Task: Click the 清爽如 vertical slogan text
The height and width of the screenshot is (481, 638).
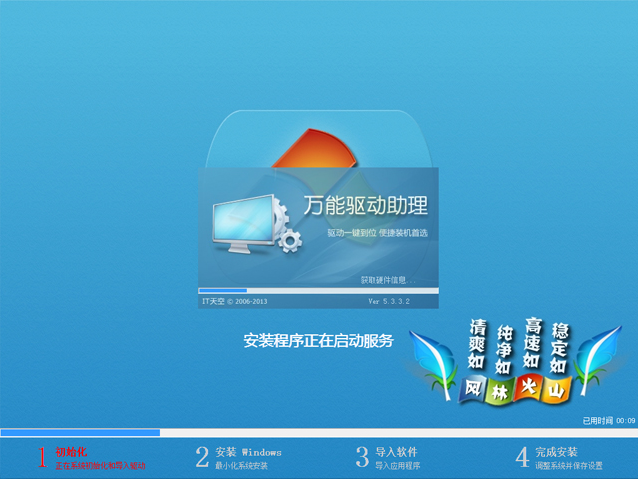Action: coord(477,344)
